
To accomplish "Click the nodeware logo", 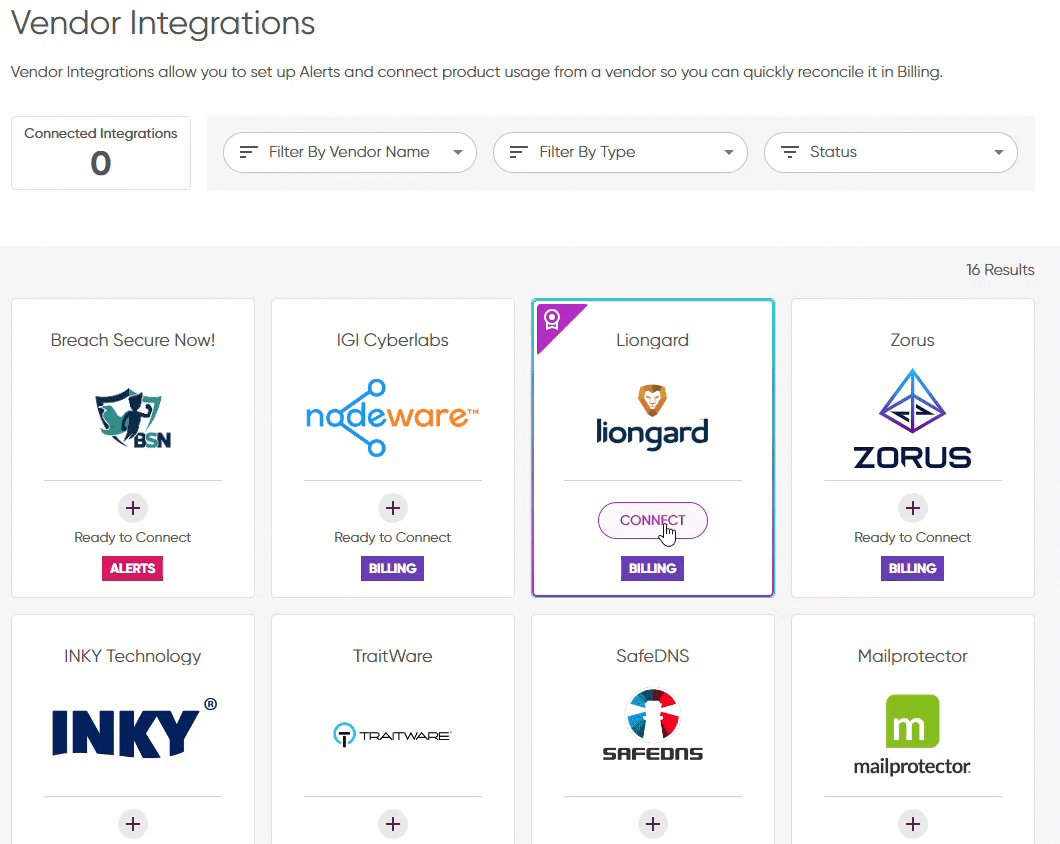I will 392,417.
